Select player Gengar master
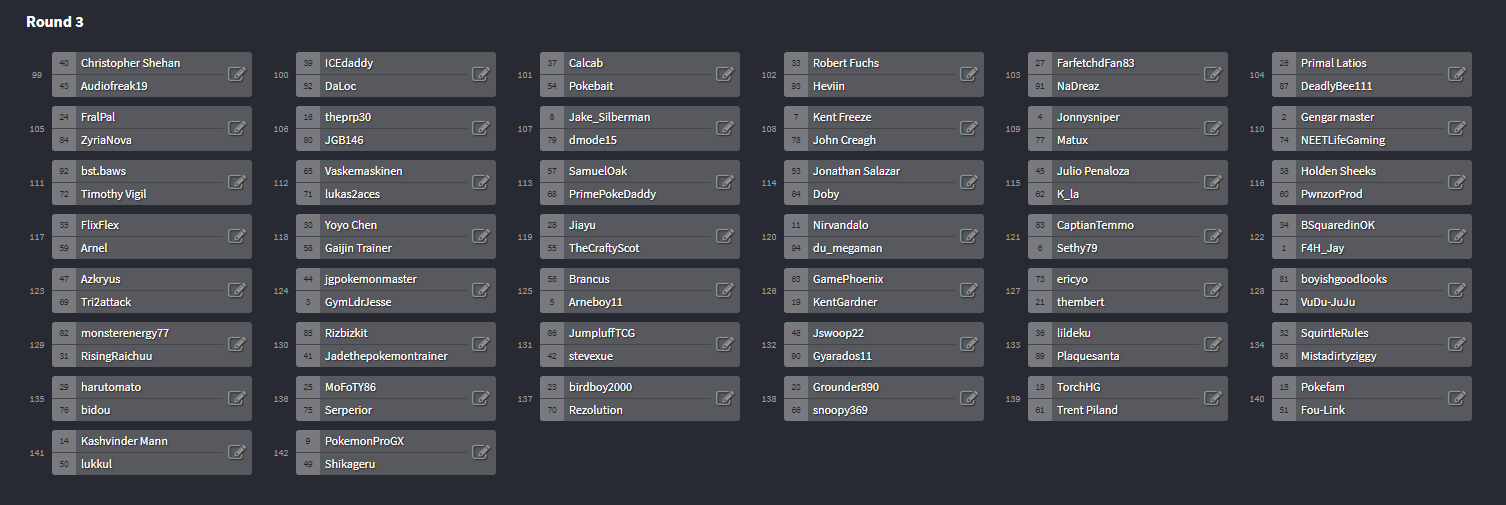The height and width of the screenshot is (505, 1506). [x=1337, y=117]
